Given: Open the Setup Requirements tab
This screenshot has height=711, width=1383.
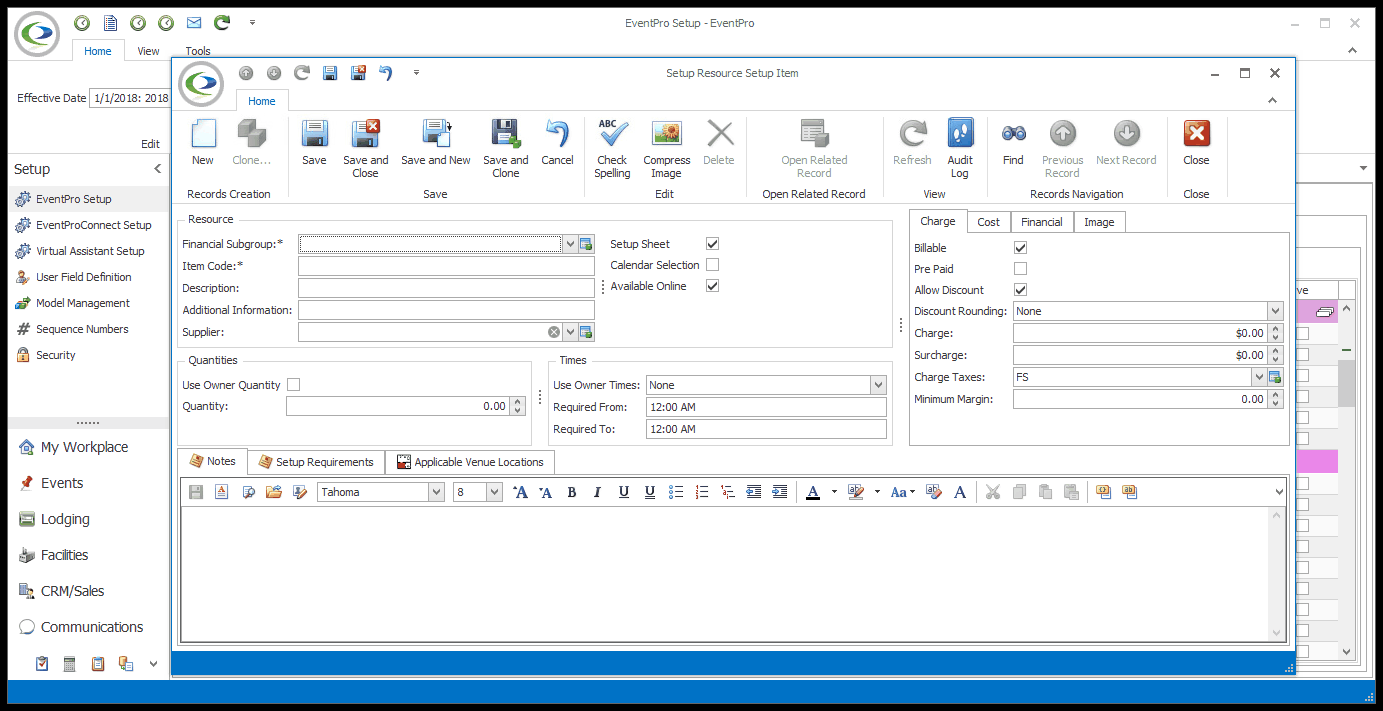Looking at the screenshot, I should point(316,462).
